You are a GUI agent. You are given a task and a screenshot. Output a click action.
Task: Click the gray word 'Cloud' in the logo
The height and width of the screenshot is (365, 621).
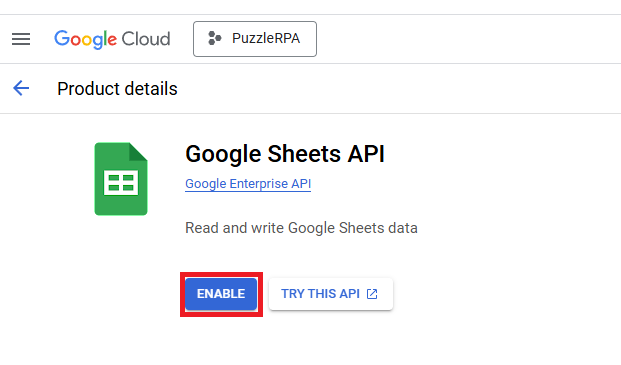coord(146,39)
